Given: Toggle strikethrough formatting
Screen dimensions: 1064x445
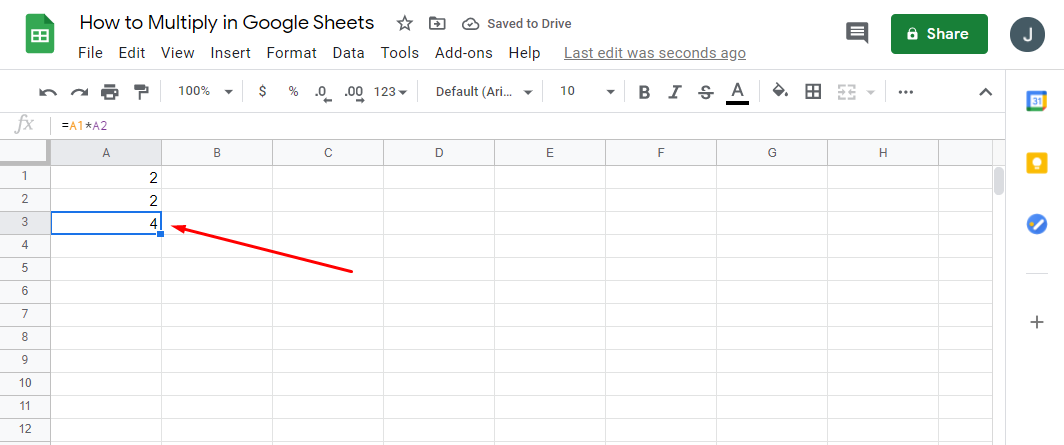Looking at the screenshot, I should [x=705, y=92].
